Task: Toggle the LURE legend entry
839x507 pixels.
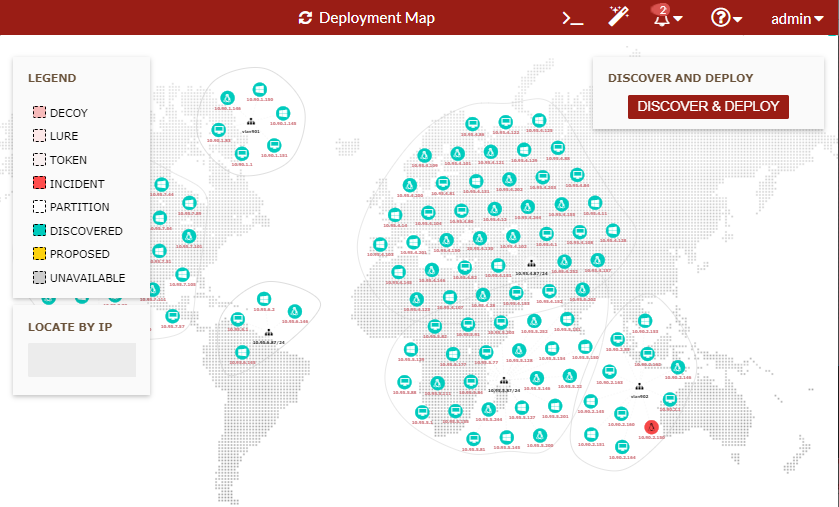Action: point(40,136)
